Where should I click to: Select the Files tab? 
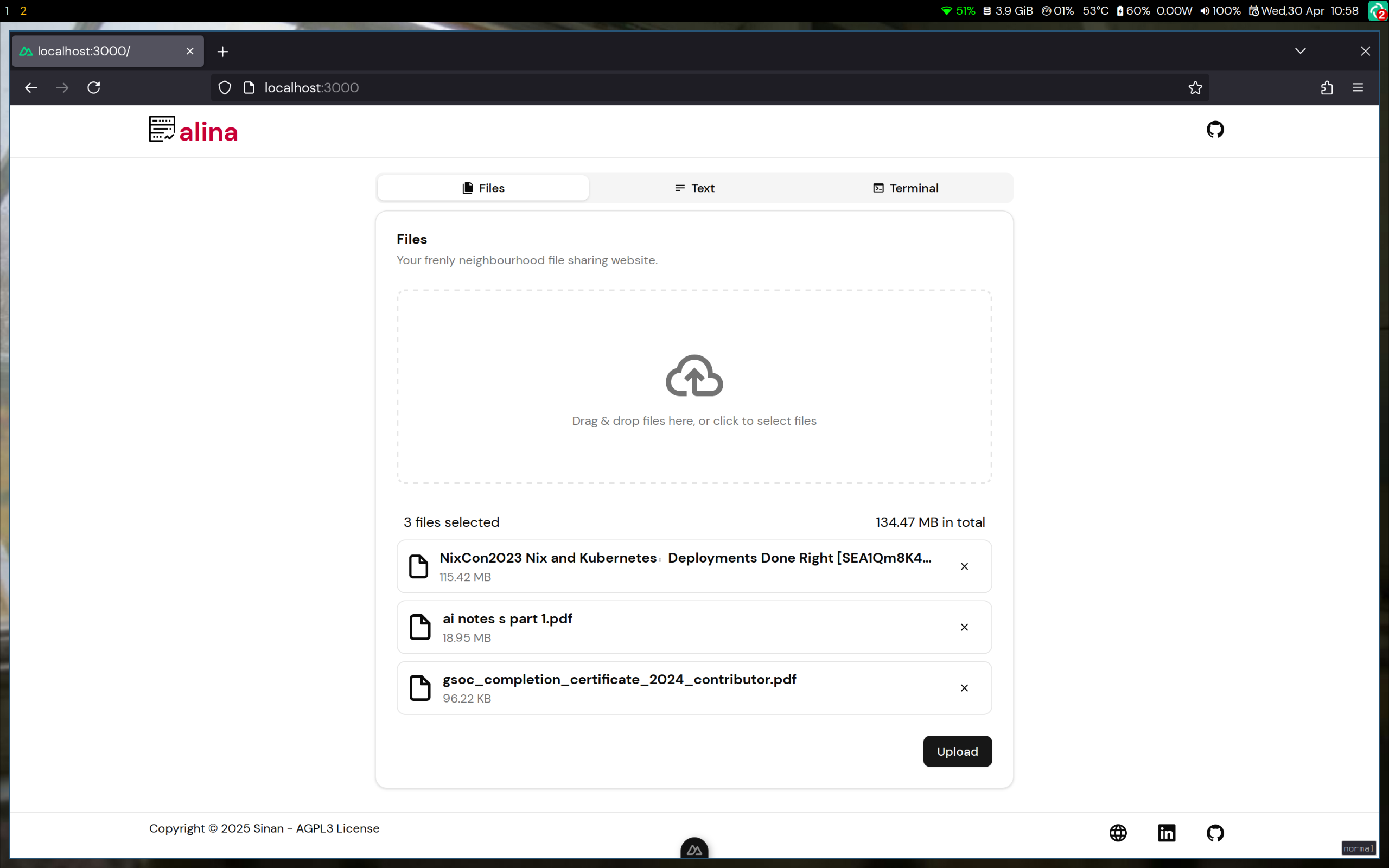[483, 188]
